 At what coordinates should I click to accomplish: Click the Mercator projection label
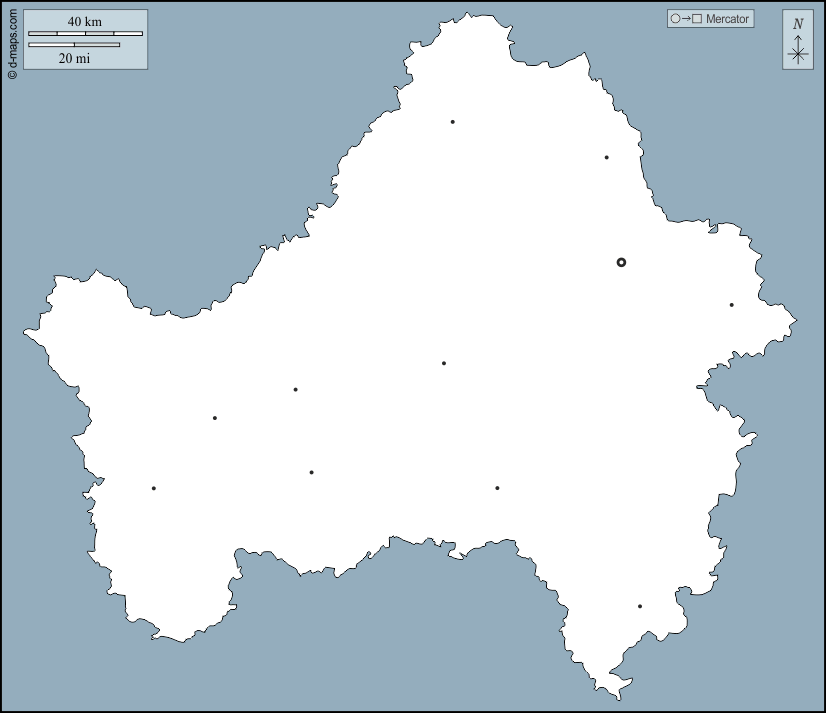point(727,19)
